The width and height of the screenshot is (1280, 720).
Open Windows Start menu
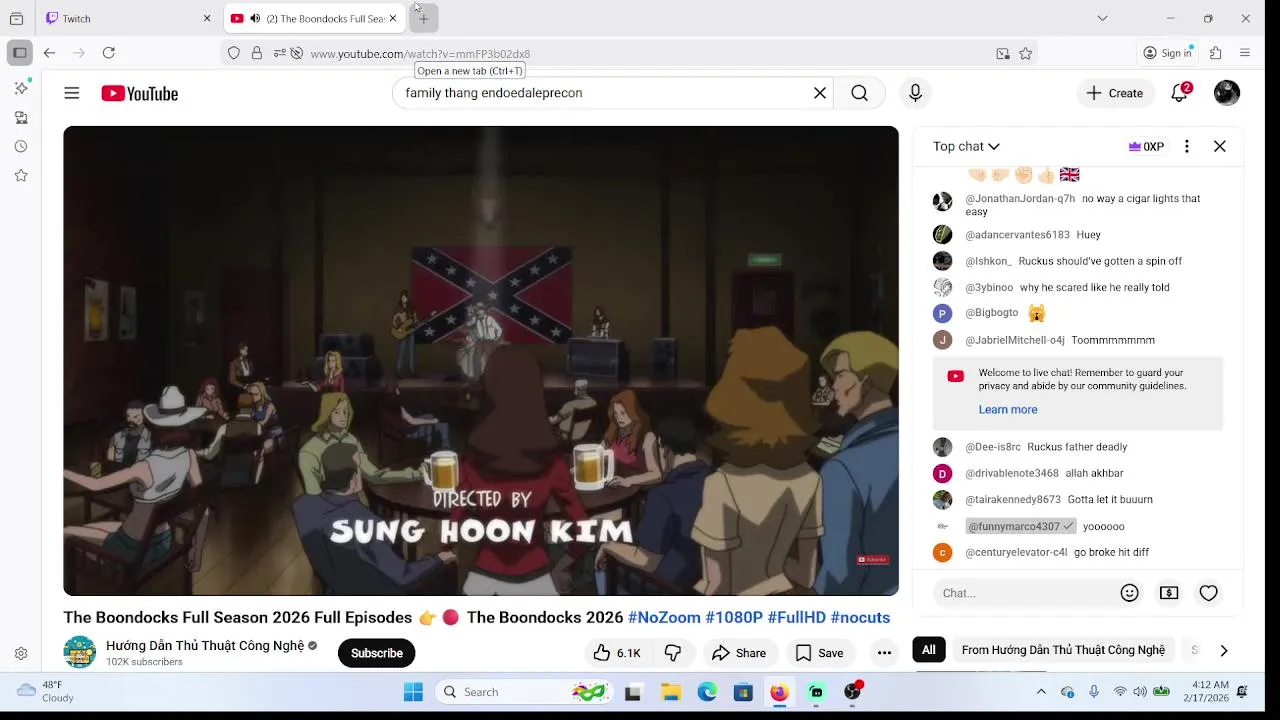pyautogui.click(x=413, y=692)
